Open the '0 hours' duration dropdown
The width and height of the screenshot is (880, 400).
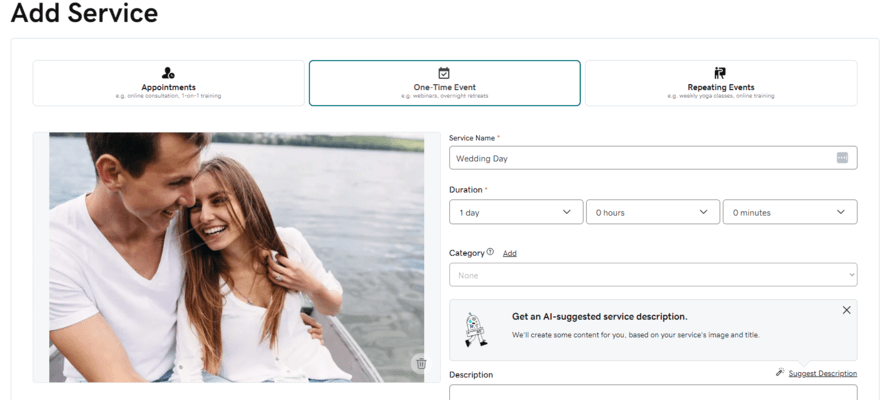pos(653,212)
